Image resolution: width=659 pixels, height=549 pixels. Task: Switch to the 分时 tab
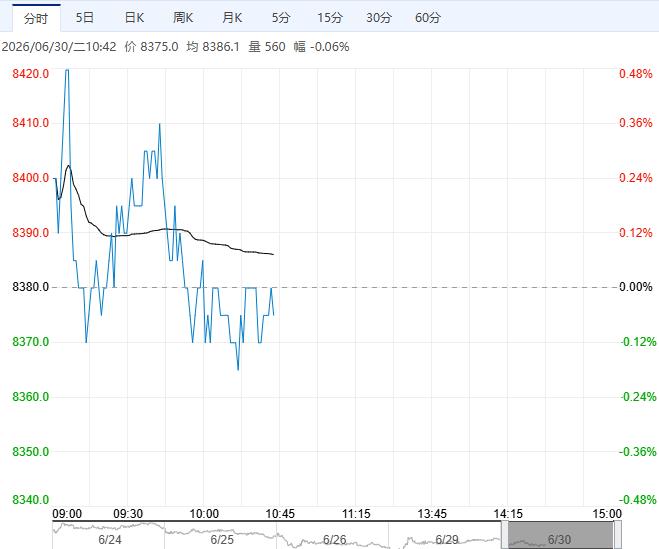pos(36,18)
